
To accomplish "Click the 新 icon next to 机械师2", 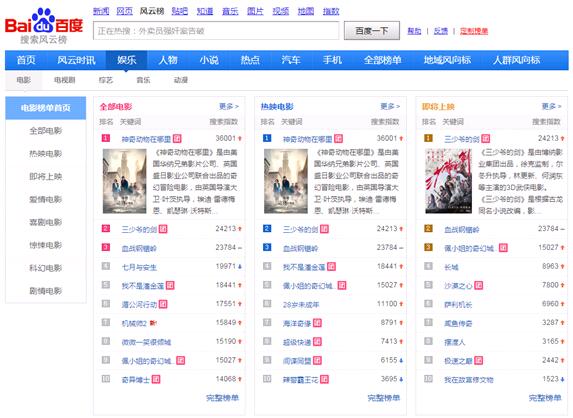I will 153,323.
